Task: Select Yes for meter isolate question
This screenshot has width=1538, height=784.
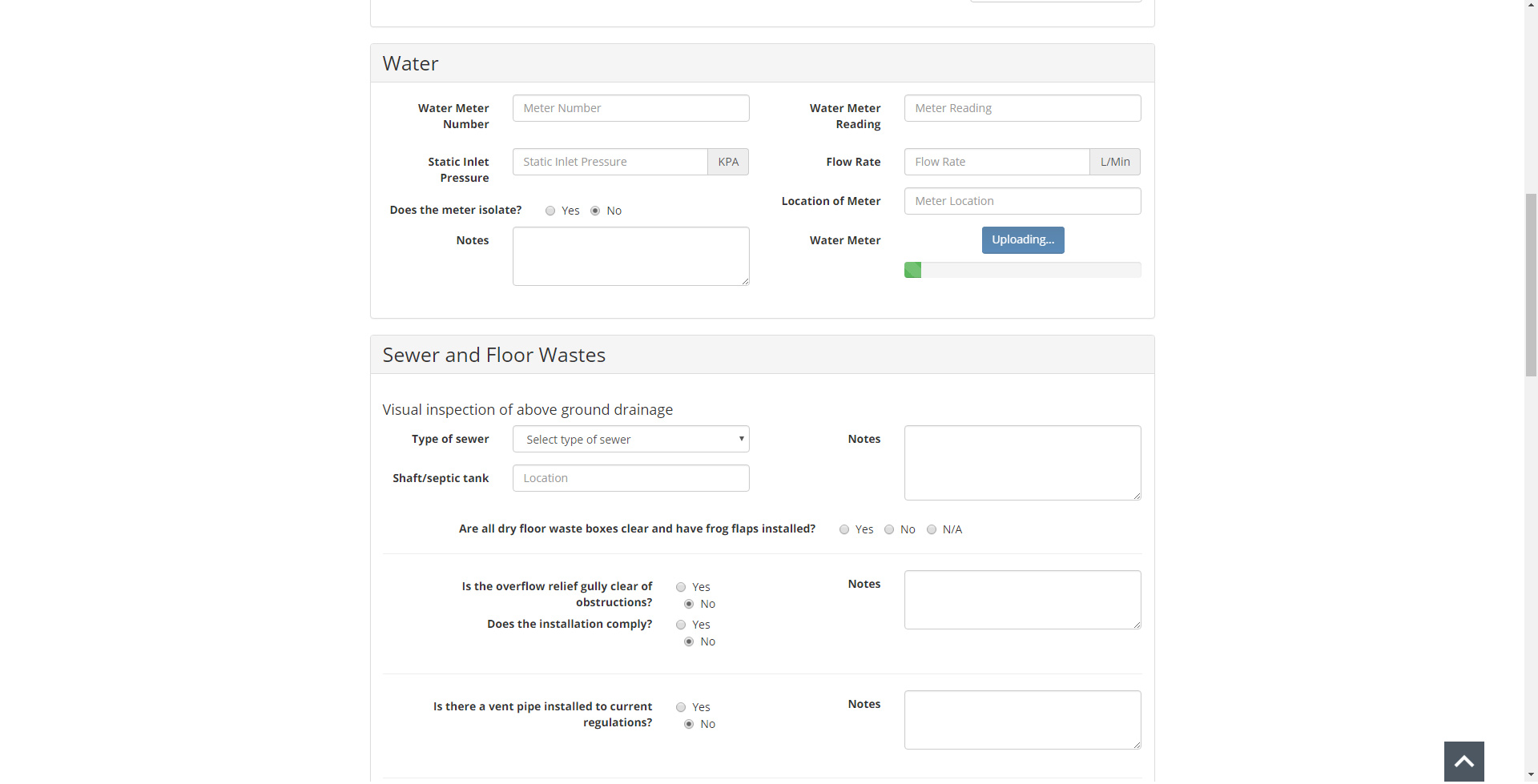Action: click(x=550, y=211)
